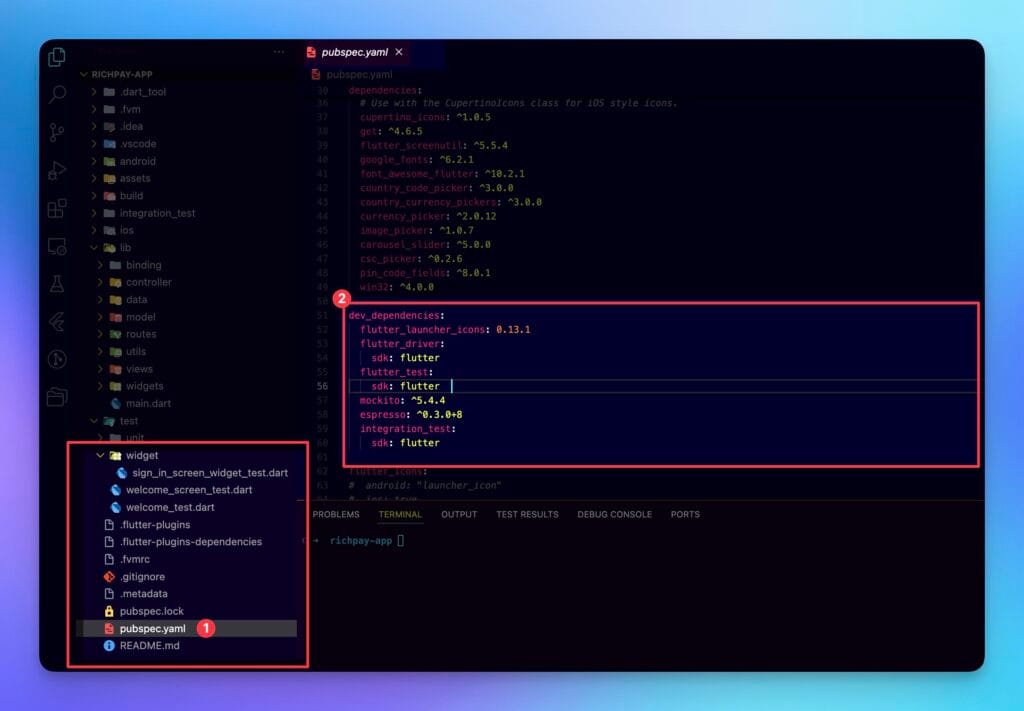Open .flutter-plugins-dependencies file
Image resolution: width=1024 pixels, height=711 pixels.
pos(191,542)
